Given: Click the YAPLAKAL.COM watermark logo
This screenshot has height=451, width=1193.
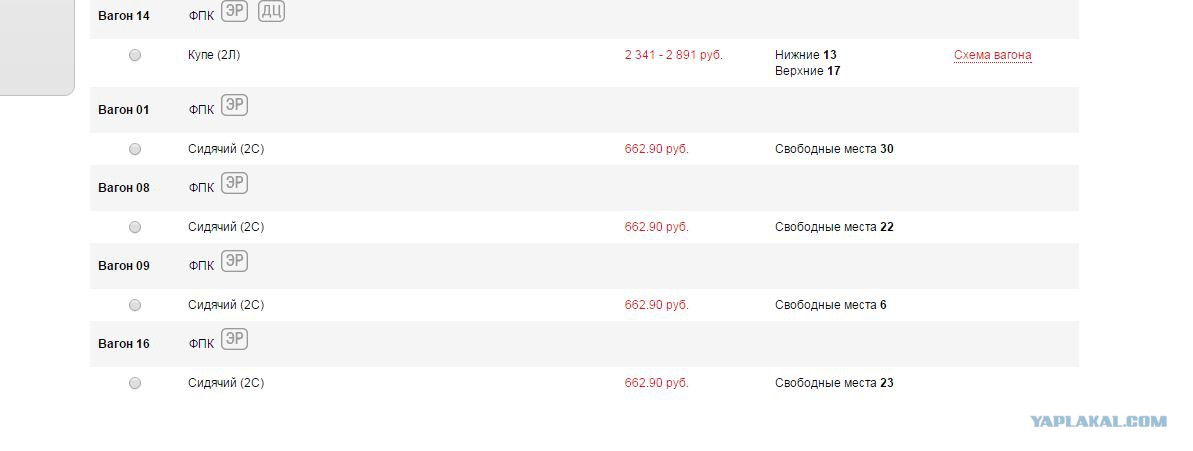Looking at the screenshot, I should click(1099, 421).
